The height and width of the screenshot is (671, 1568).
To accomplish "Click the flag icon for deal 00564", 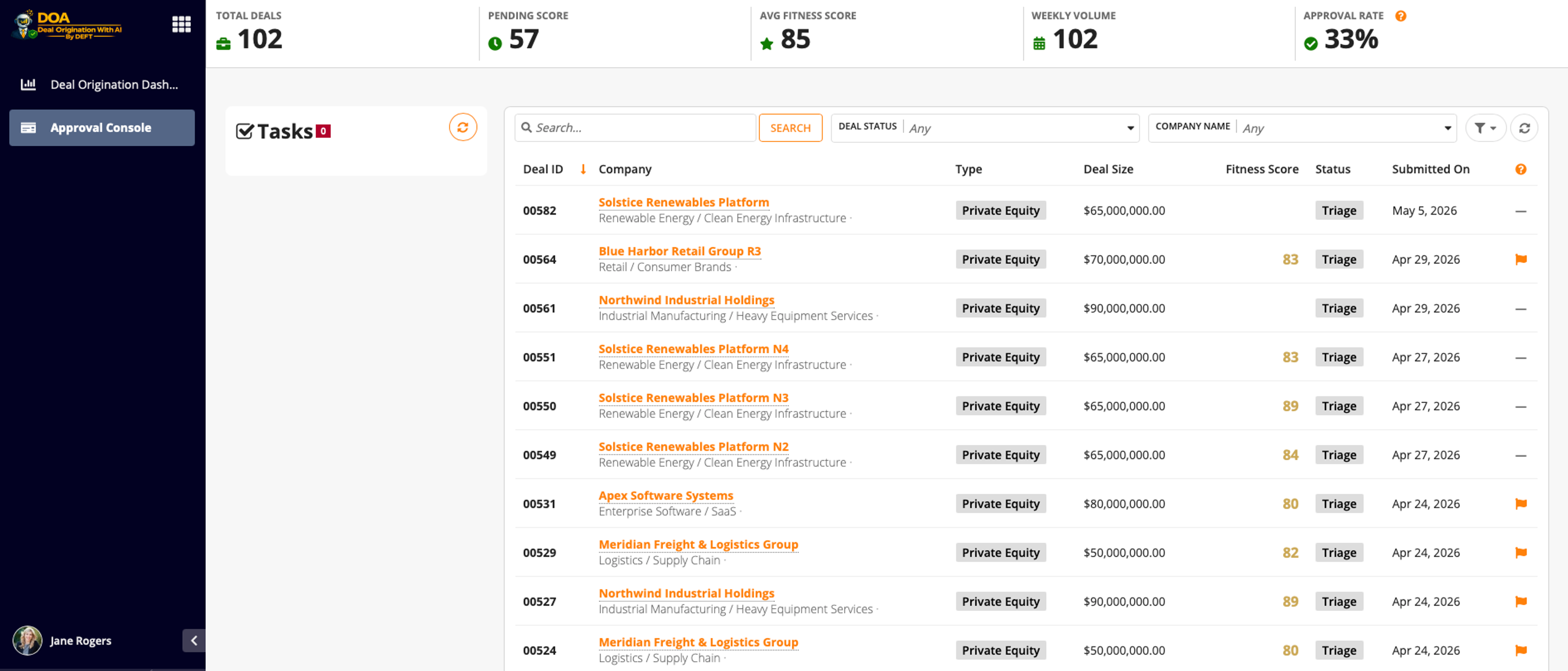I will [1521, 259].
